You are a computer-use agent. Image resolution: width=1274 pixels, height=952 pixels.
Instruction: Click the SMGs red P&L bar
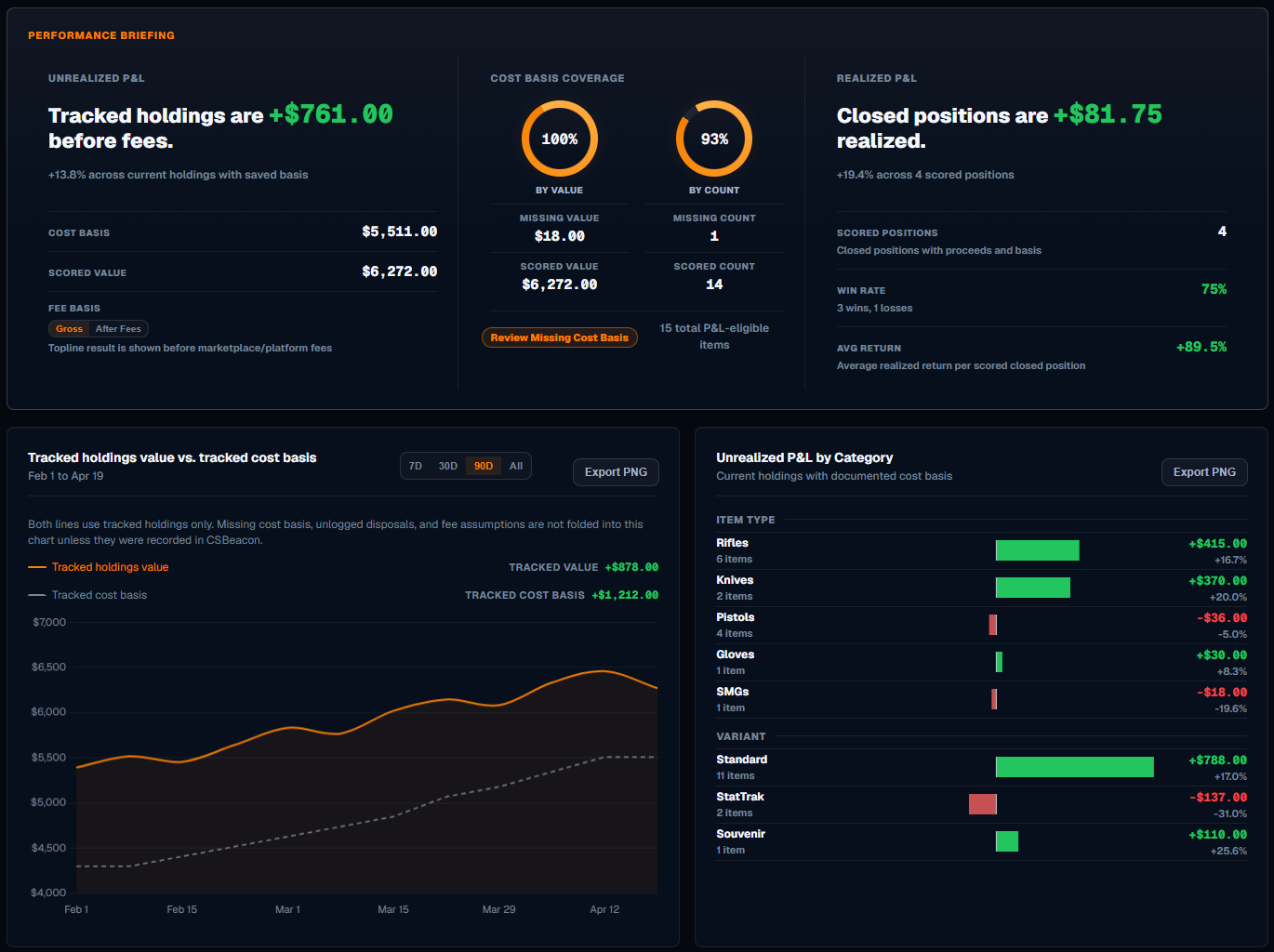click(994, 699)
